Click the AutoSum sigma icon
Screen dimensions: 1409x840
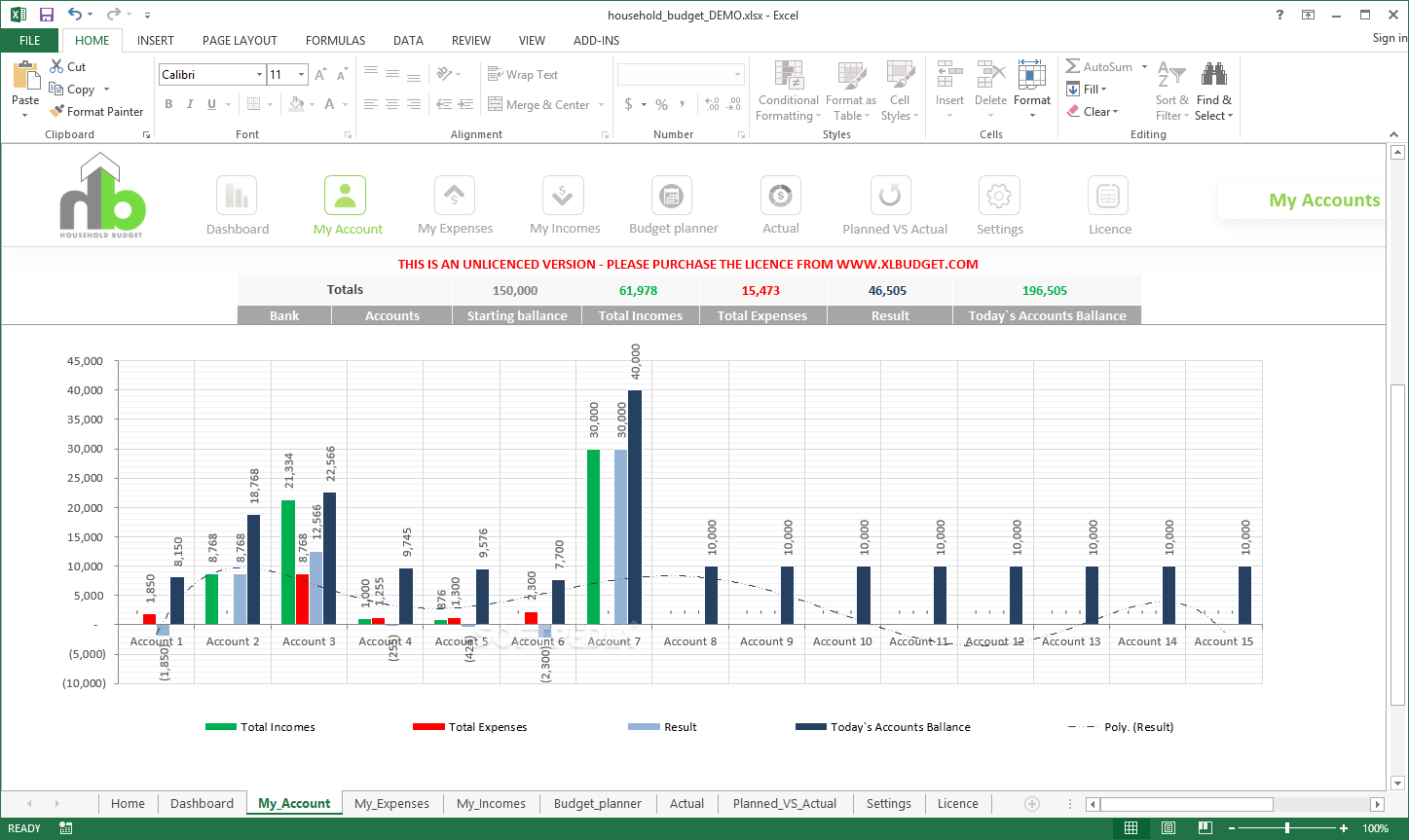click(1072, 66)
